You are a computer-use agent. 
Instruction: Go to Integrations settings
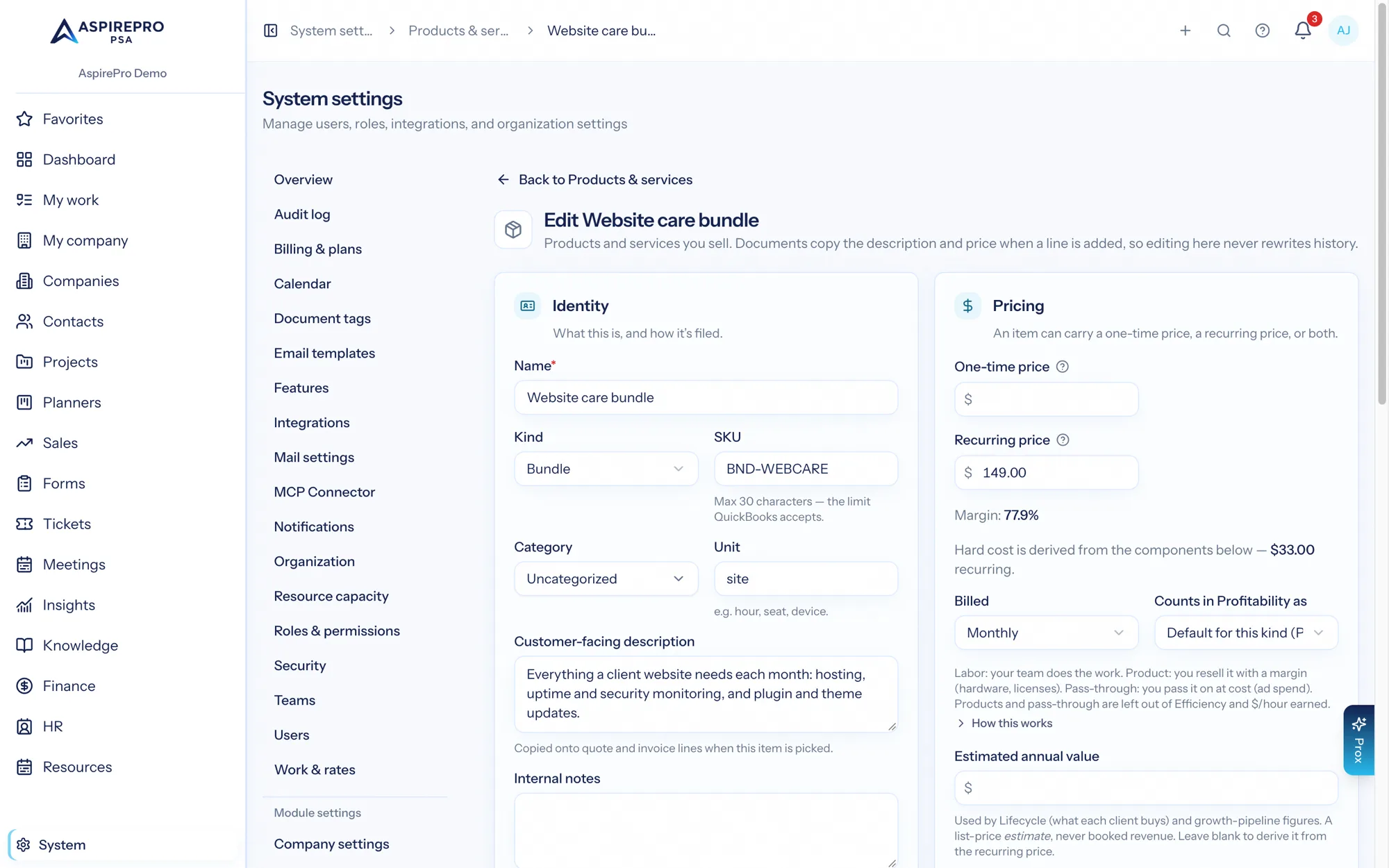pos(312,423)
